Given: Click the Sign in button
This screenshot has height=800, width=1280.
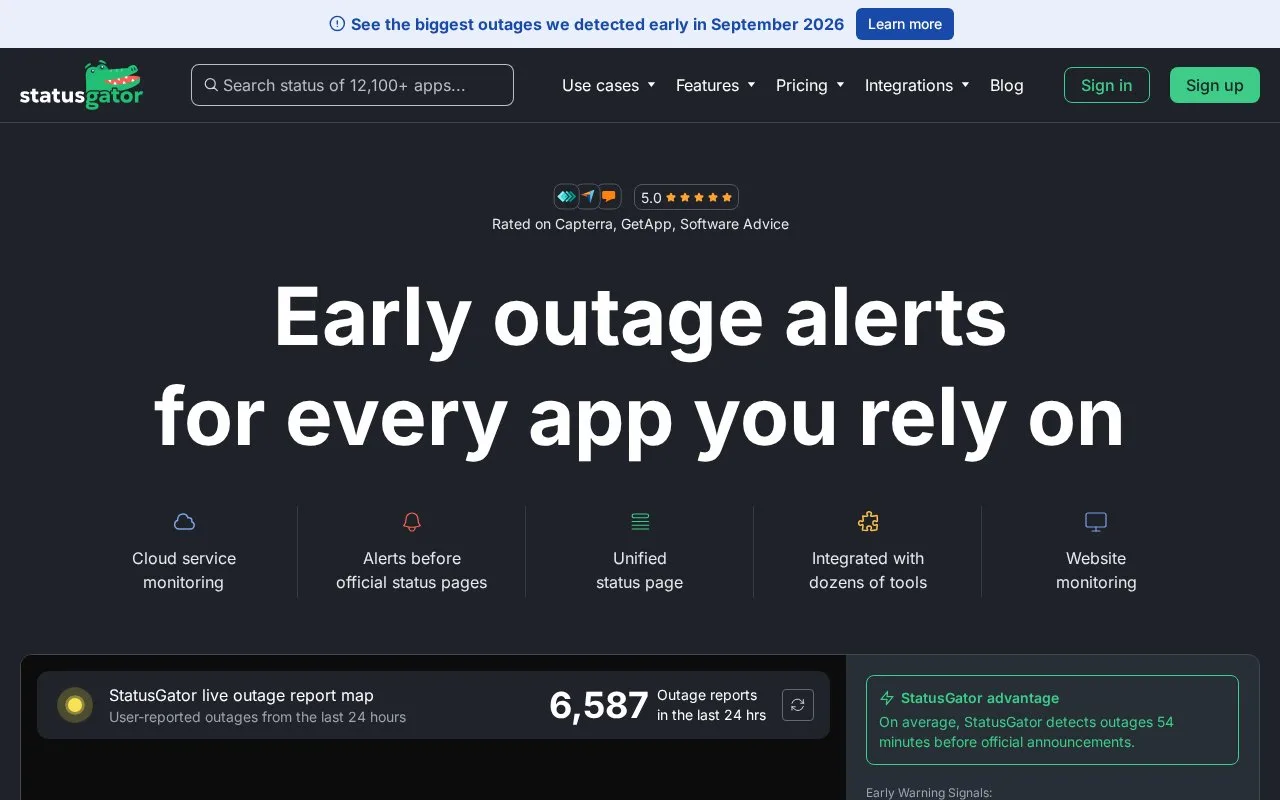Looking at the screenshot, I should pos(1107,85).
